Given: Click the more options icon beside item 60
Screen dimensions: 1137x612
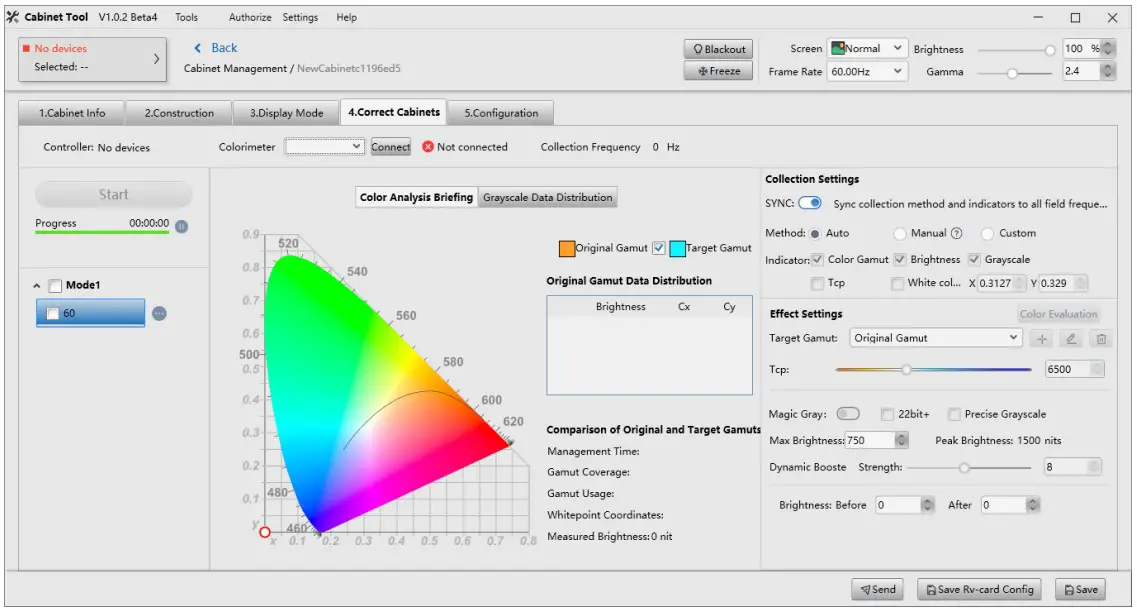Looking at the screenshot, I should [159, 314].
